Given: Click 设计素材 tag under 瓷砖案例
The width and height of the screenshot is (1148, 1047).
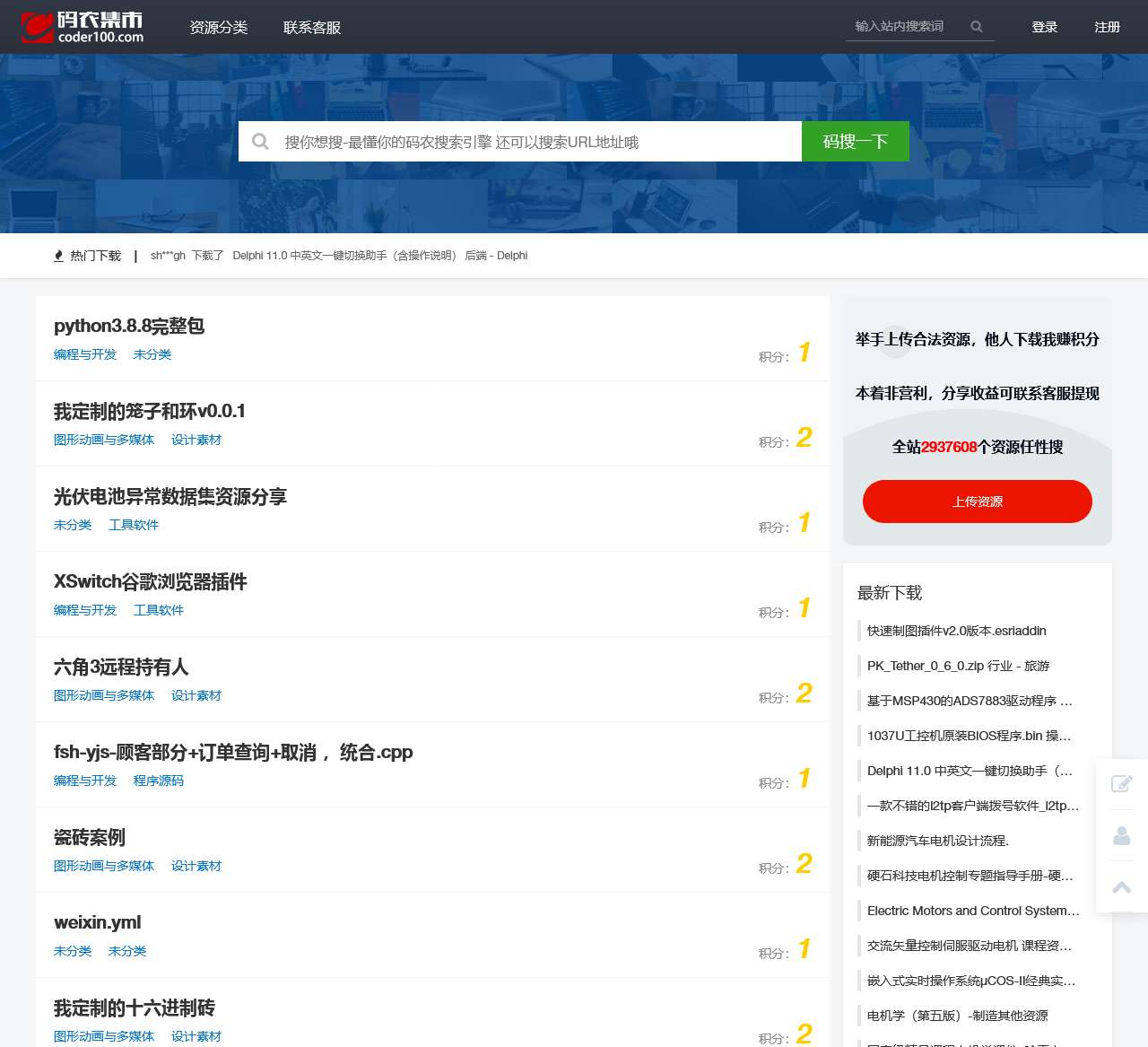Looking at the screenshot, I should (x=196, y=866).
